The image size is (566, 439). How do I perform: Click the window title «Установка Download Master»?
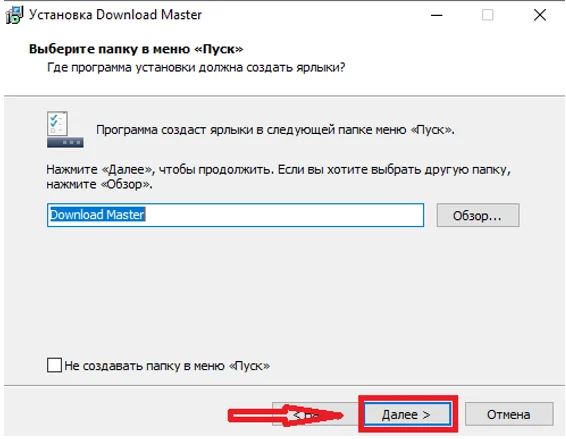[115, 15]
